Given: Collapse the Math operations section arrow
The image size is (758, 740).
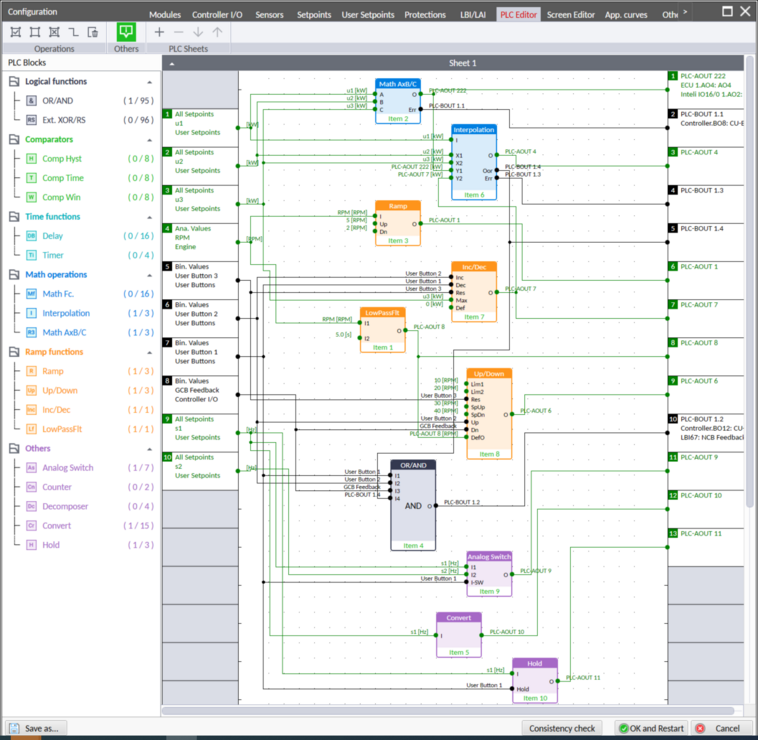Looking at the screenshot, I should point(150,275).
